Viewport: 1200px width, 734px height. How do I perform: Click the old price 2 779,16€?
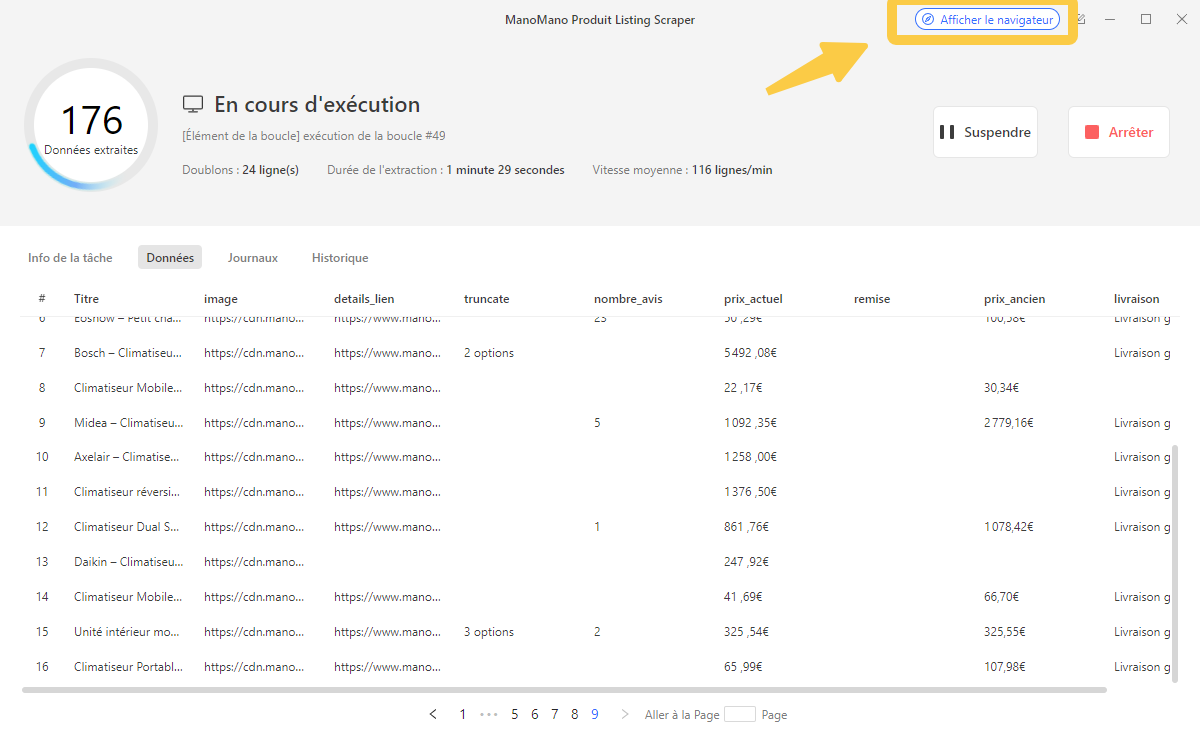coord(1009,423)
